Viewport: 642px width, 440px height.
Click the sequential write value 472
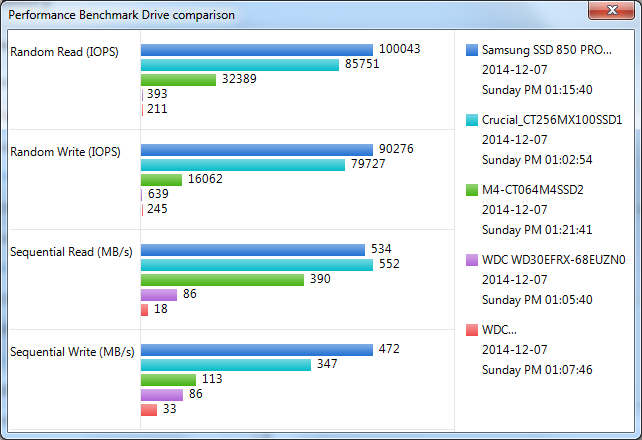[x=389, y=349]
